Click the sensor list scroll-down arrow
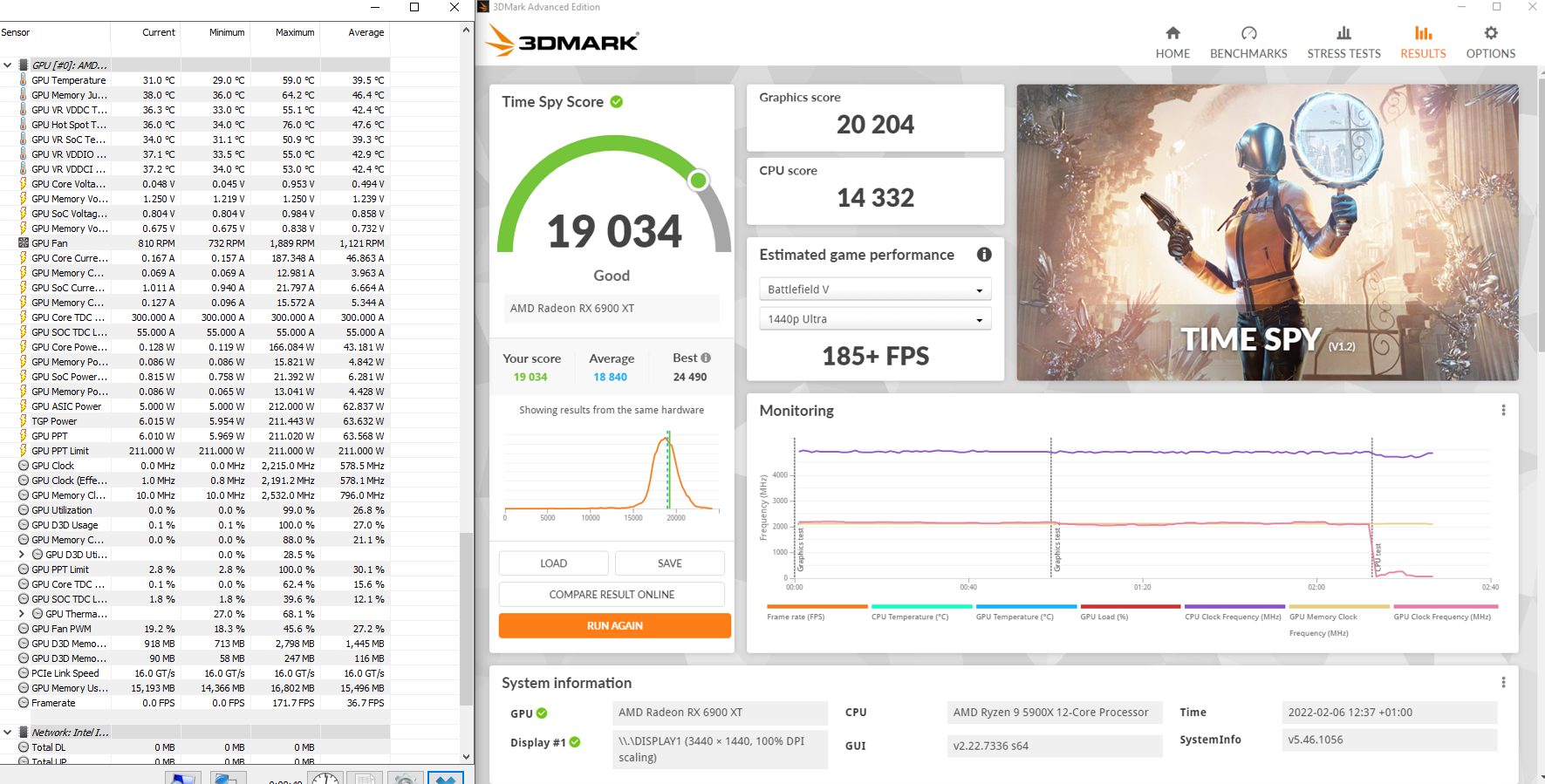1545x784 pixels. (466, 757)
